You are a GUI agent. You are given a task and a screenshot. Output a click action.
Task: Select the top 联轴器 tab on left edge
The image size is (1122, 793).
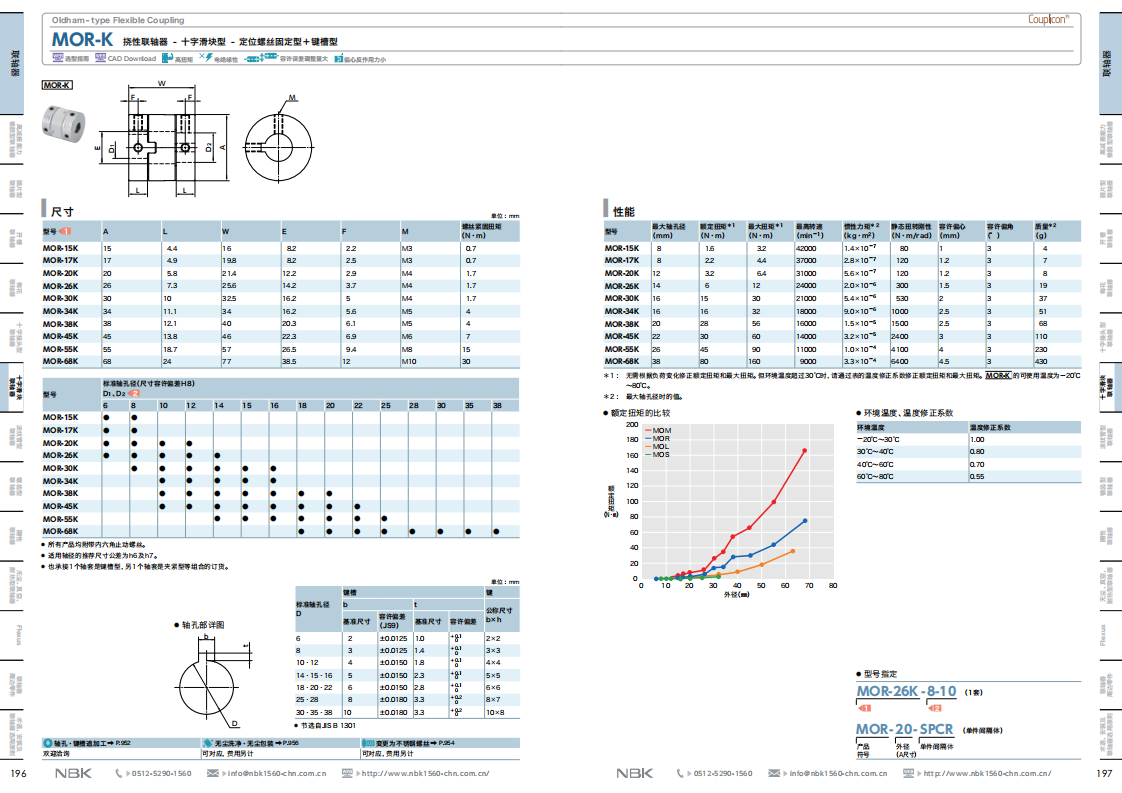[x=11, y=63]
